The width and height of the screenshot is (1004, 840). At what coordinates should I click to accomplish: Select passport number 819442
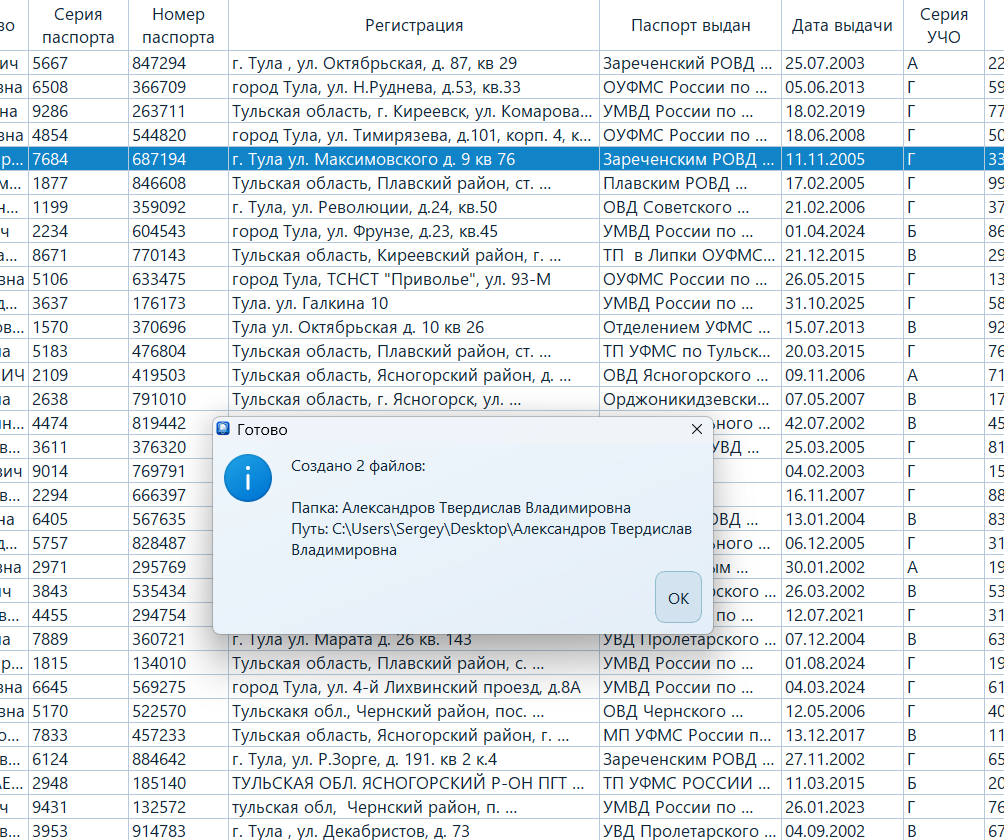[x=178, y=423]
